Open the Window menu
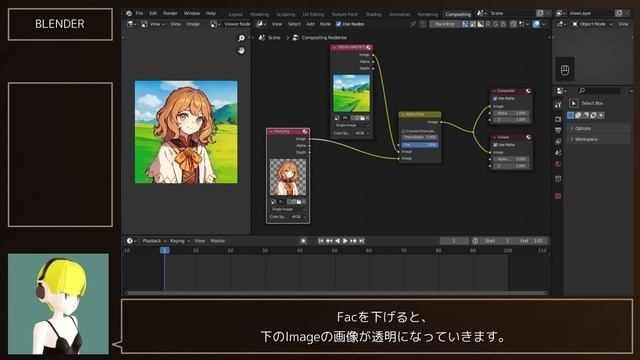 (191, 13)
